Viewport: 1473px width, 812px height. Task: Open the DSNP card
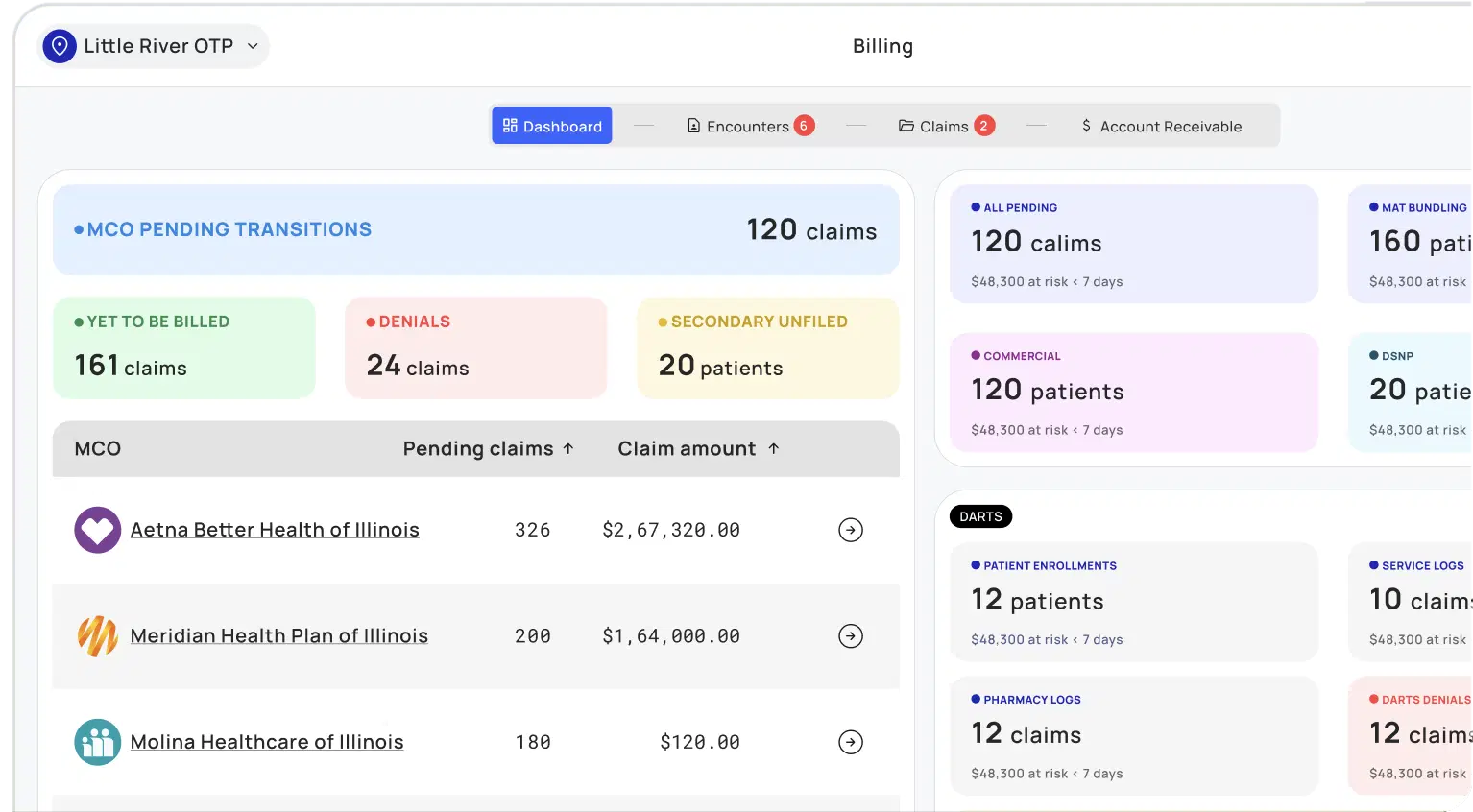tap(1410, 393)
